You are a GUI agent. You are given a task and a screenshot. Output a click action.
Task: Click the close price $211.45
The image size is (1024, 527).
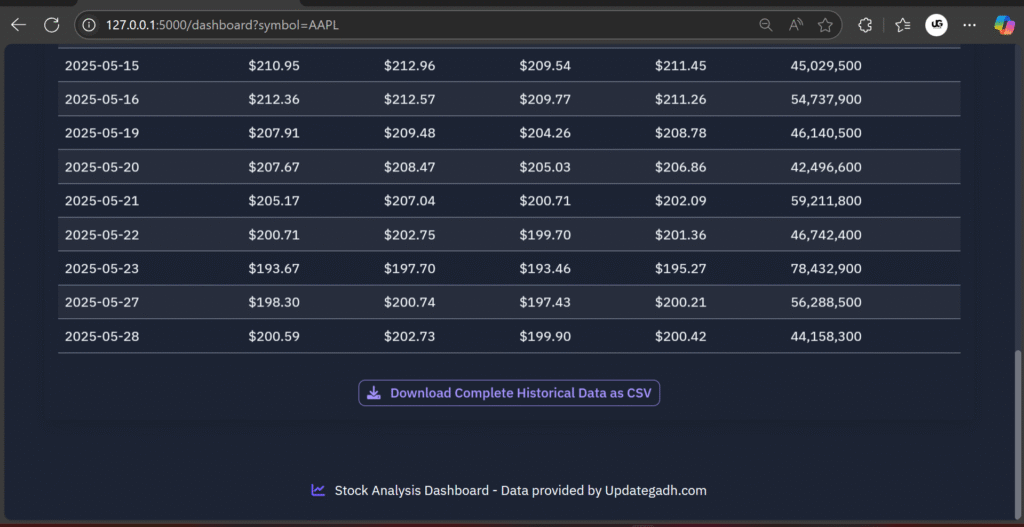click(680, 65)
